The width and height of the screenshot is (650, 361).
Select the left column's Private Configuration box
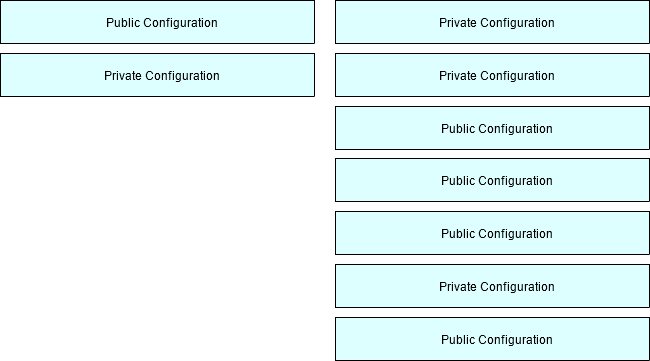[158, 75]
